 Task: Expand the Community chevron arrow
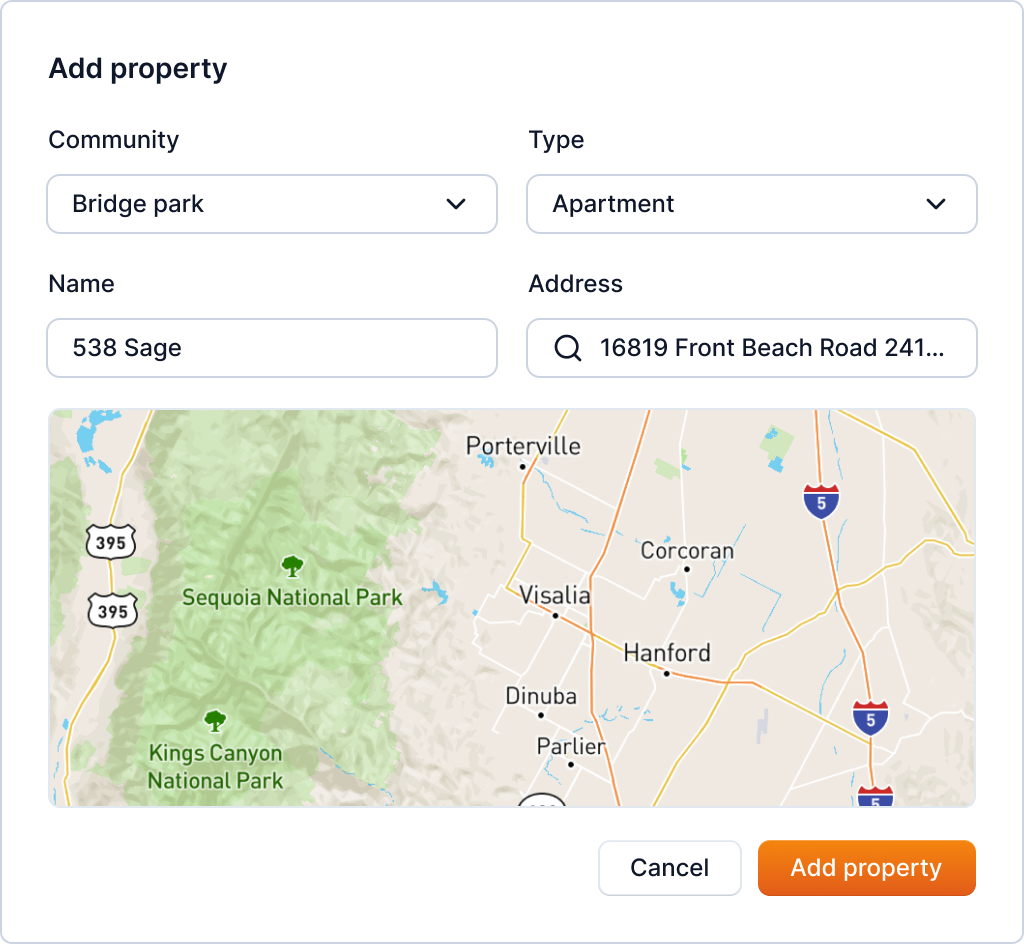(456, 204)
